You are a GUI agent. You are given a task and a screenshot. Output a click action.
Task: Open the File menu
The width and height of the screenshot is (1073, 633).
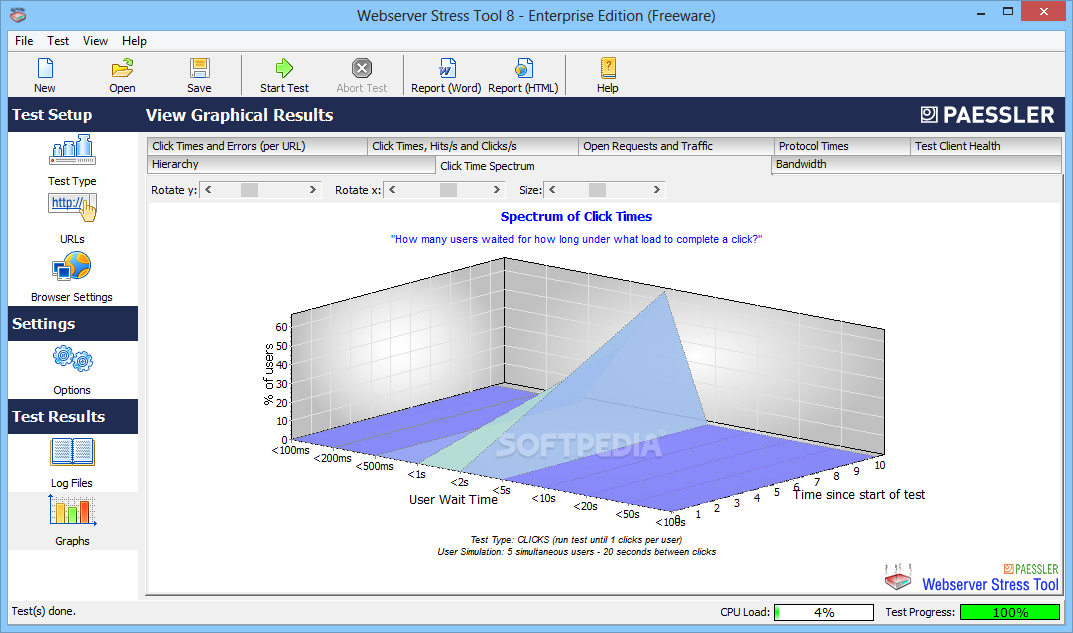tap(24, 41)
